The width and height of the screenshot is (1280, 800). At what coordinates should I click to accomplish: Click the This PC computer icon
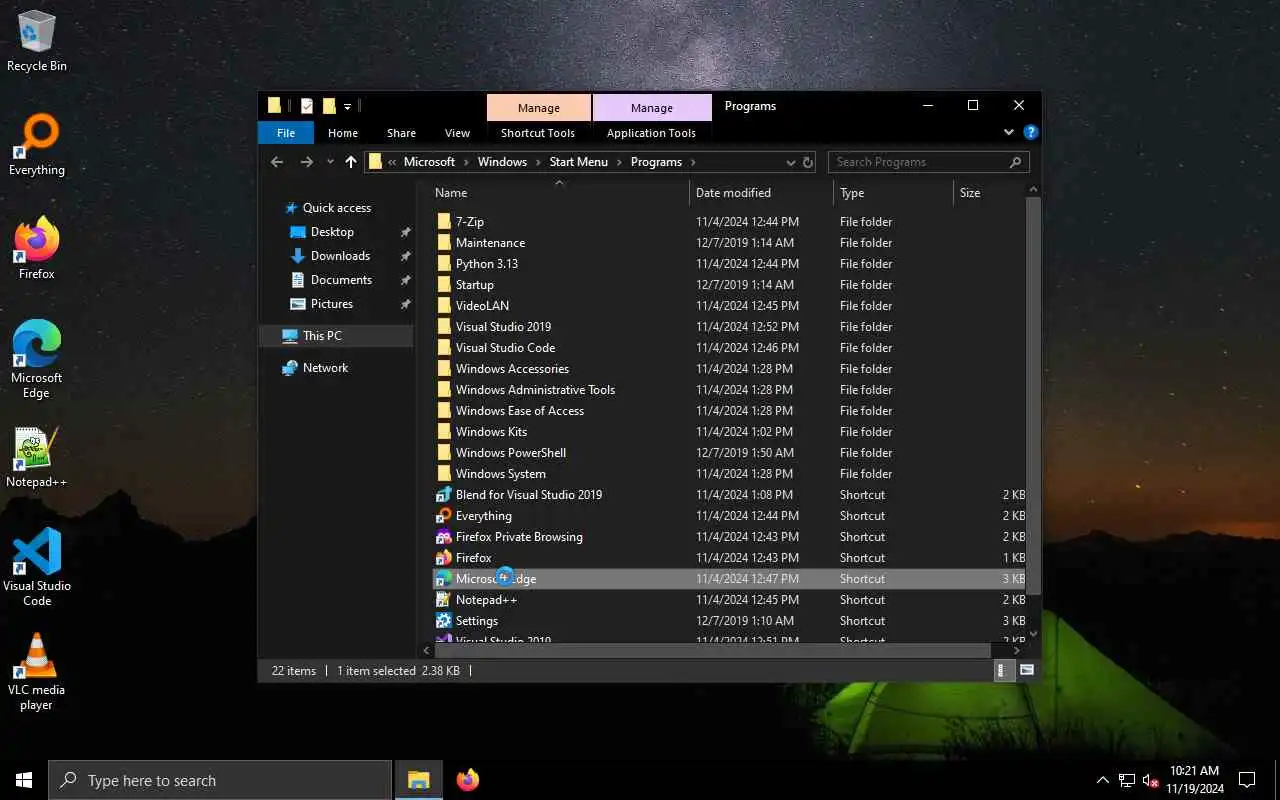coord(290,336)
